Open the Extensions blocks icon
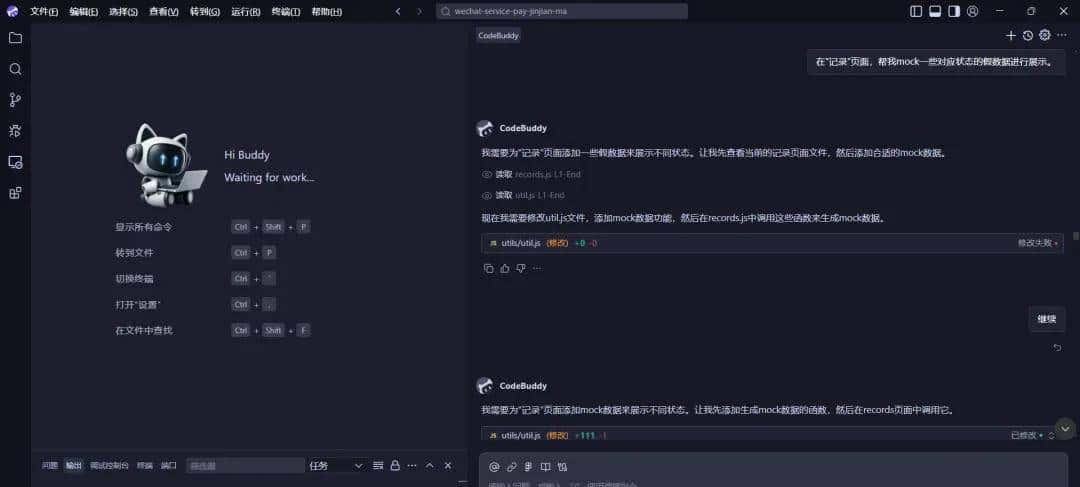Image resolution: width=1080 pixels, height=487 pixels. point(15,193)
